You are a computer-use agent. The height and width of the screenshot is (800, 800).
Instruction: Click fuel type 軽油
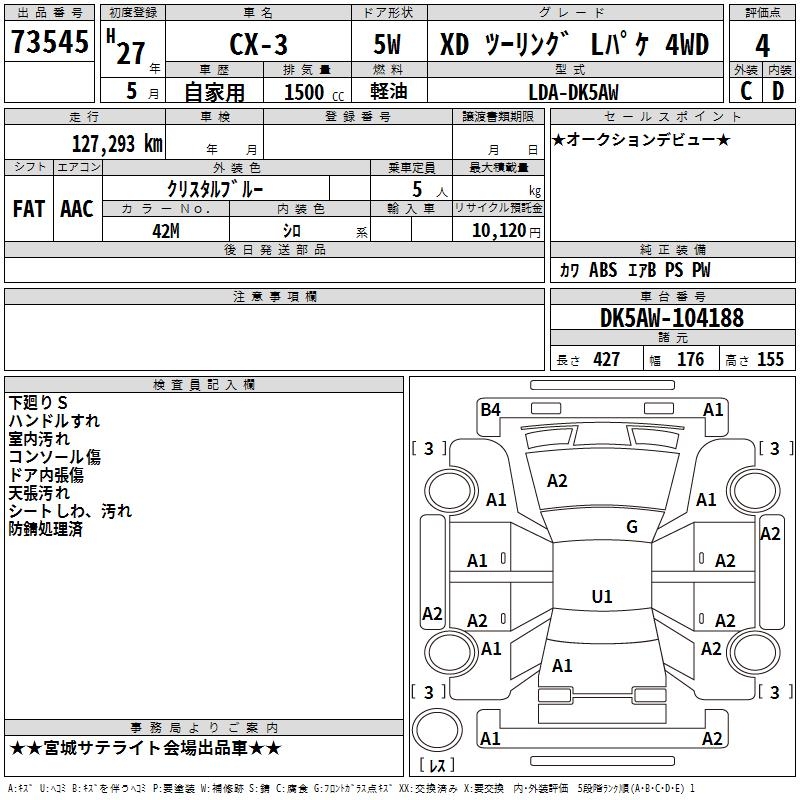click(389, 91)
